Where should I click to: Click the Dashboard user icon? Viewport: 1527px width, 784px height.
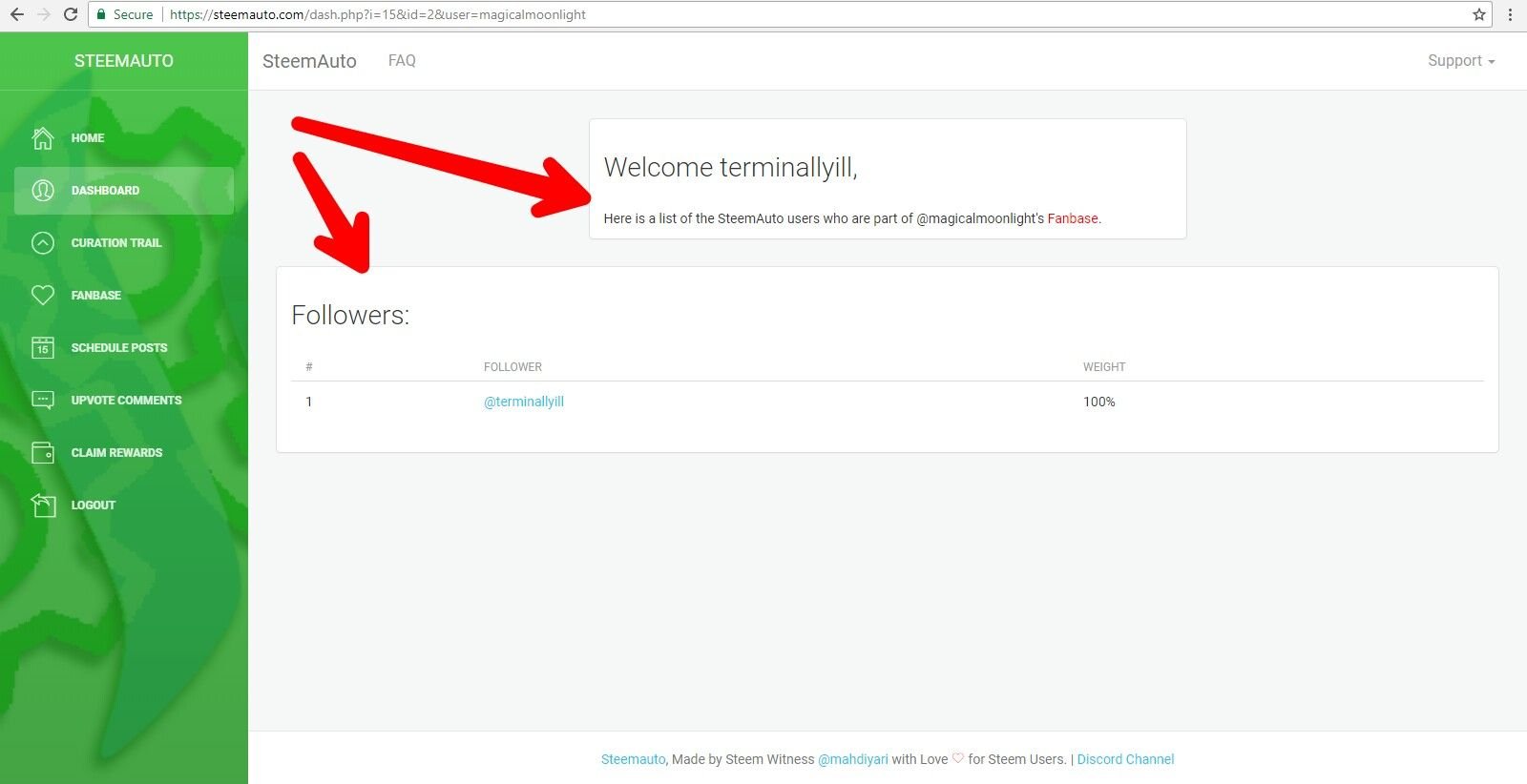point(43,191)
